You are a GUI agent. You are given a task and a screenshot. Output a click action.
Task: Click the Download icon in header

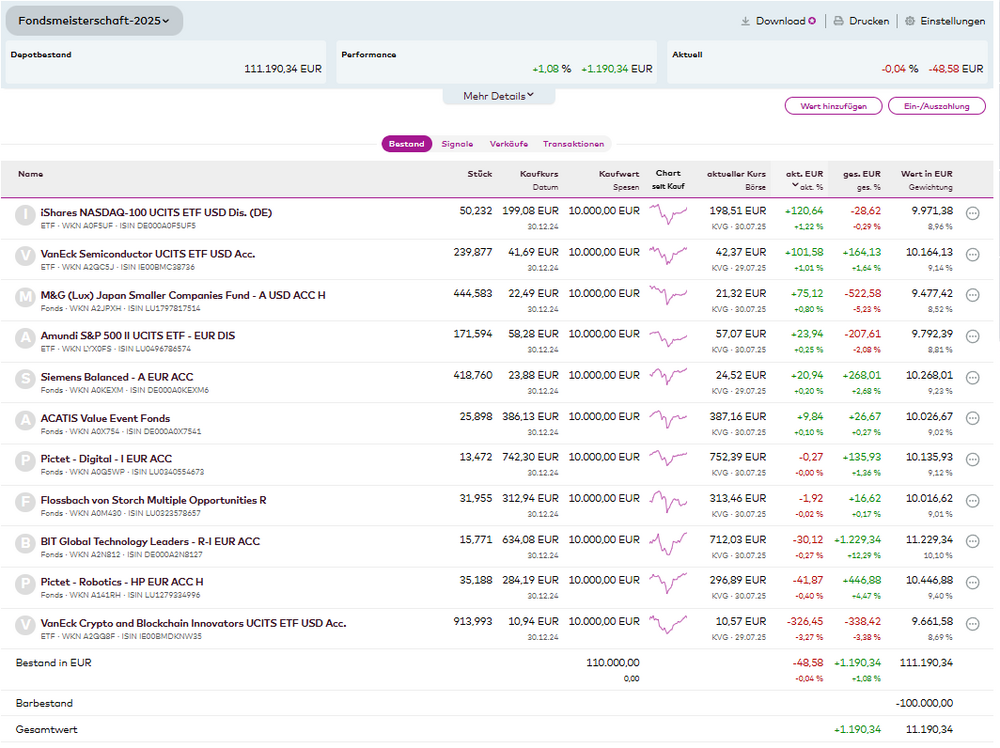[745, 21]
